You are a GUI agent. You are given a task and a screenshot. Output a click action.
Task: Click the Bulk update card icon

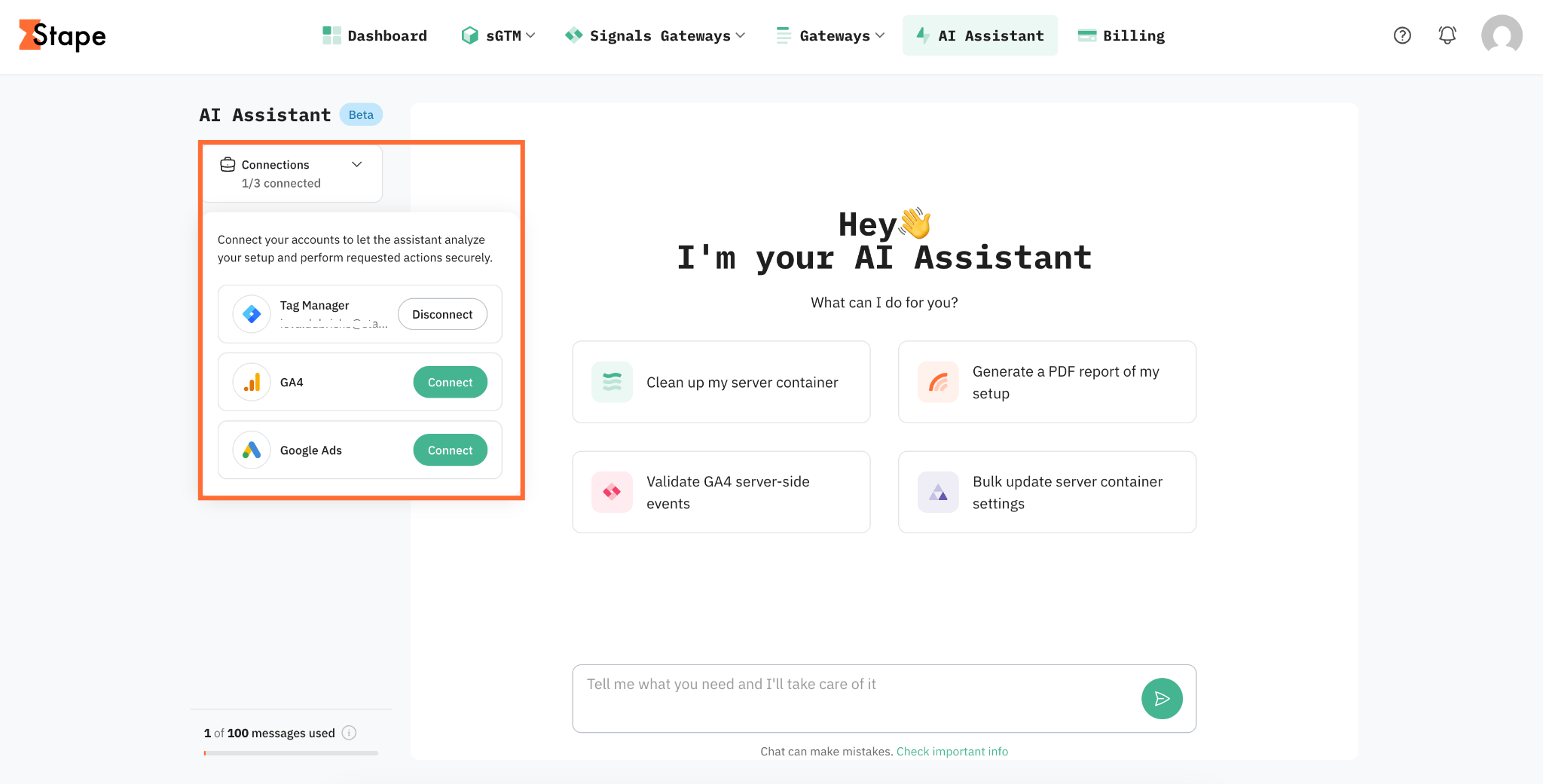(938, 492)
